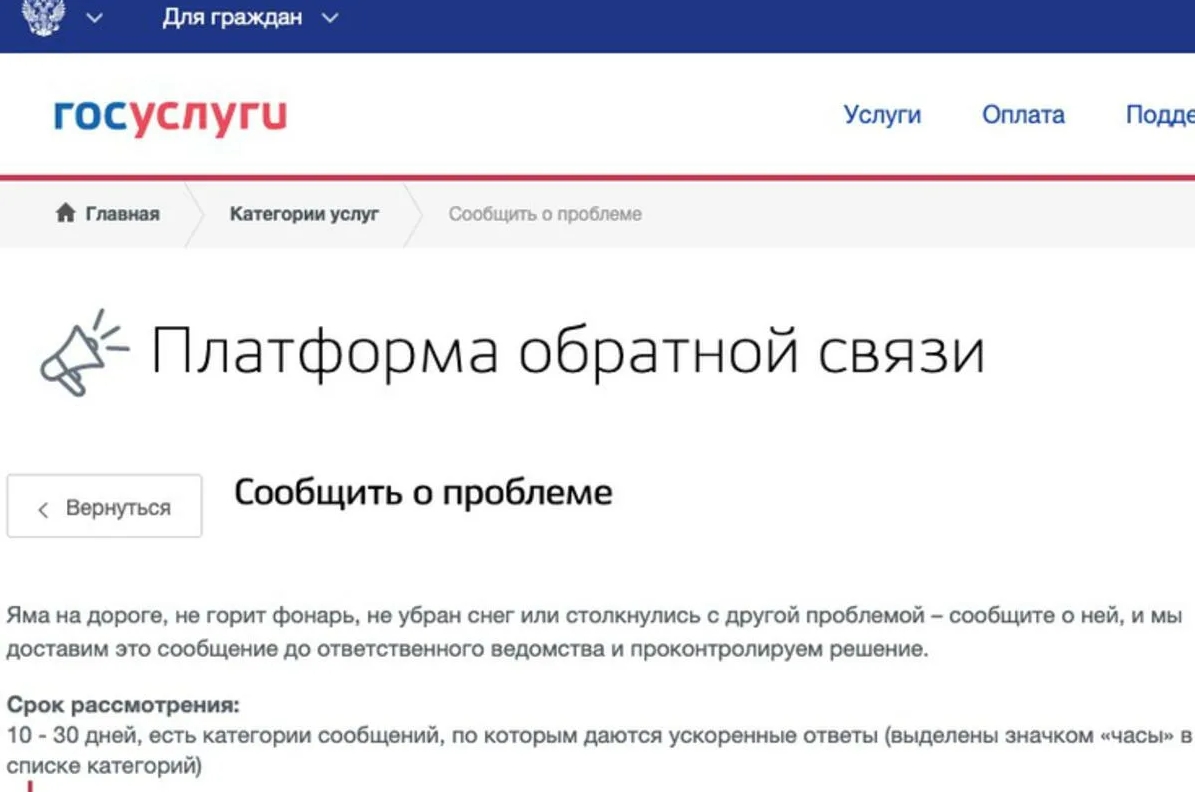Viewport: 1195px width, 792px height.
Task: Click the Сообщить о проблеме heading
Action: click(x=424, y=492)
